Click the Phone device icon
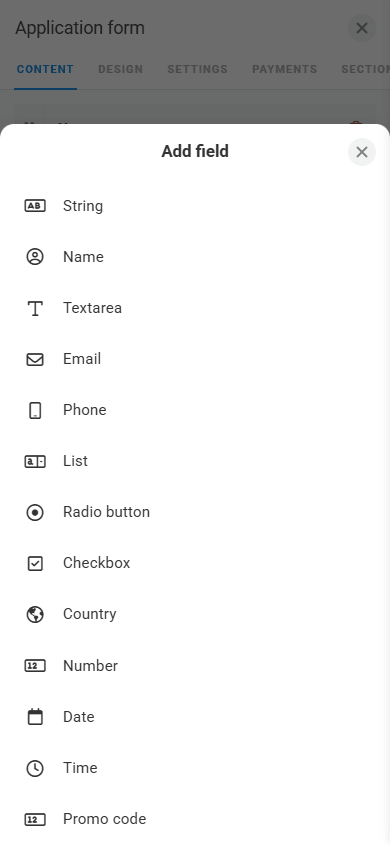The height and width of the screenshot is (844, 390). (x=35, y=410)
